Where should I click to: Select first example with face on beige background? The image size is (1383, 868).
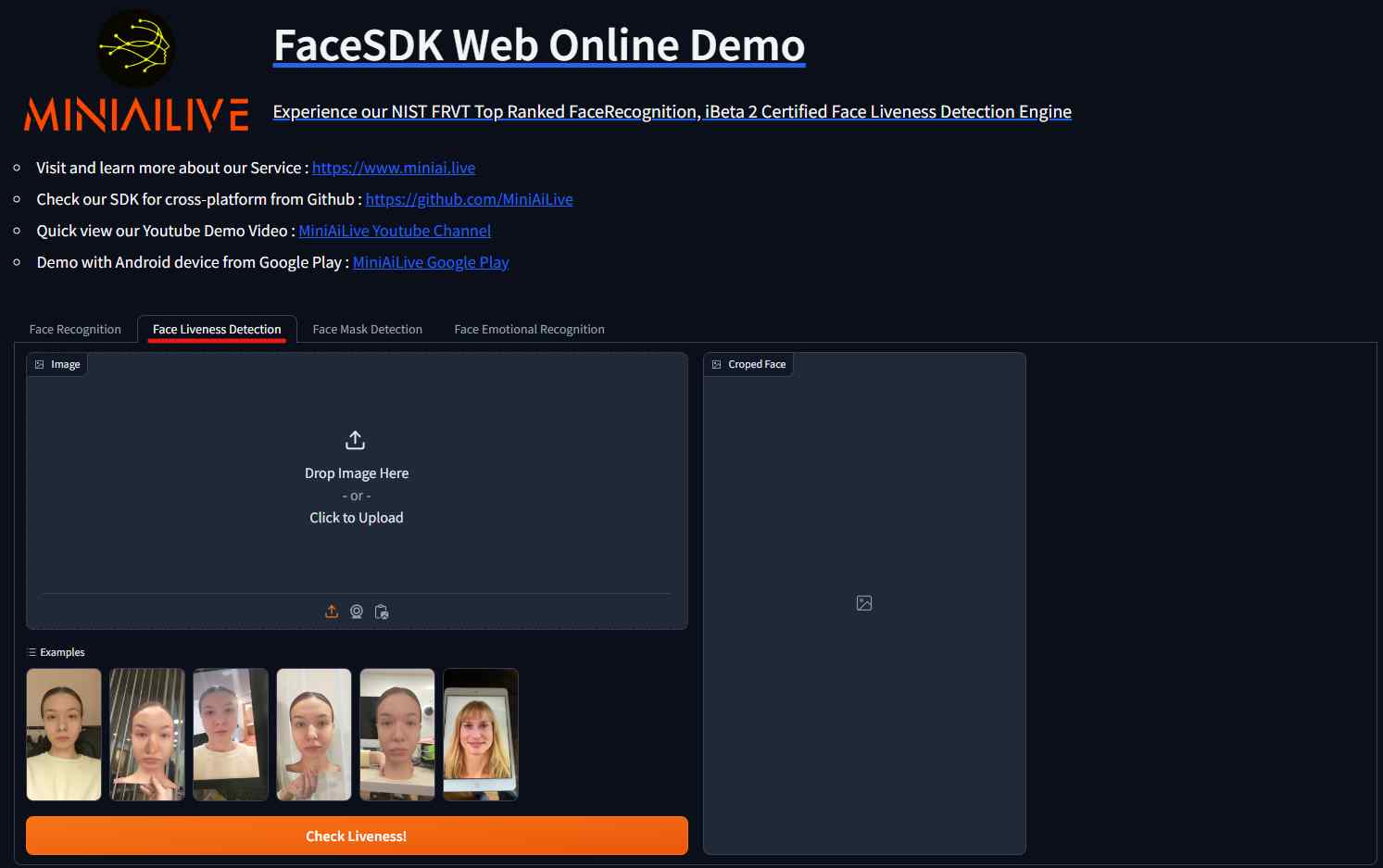tap(64, 735)
